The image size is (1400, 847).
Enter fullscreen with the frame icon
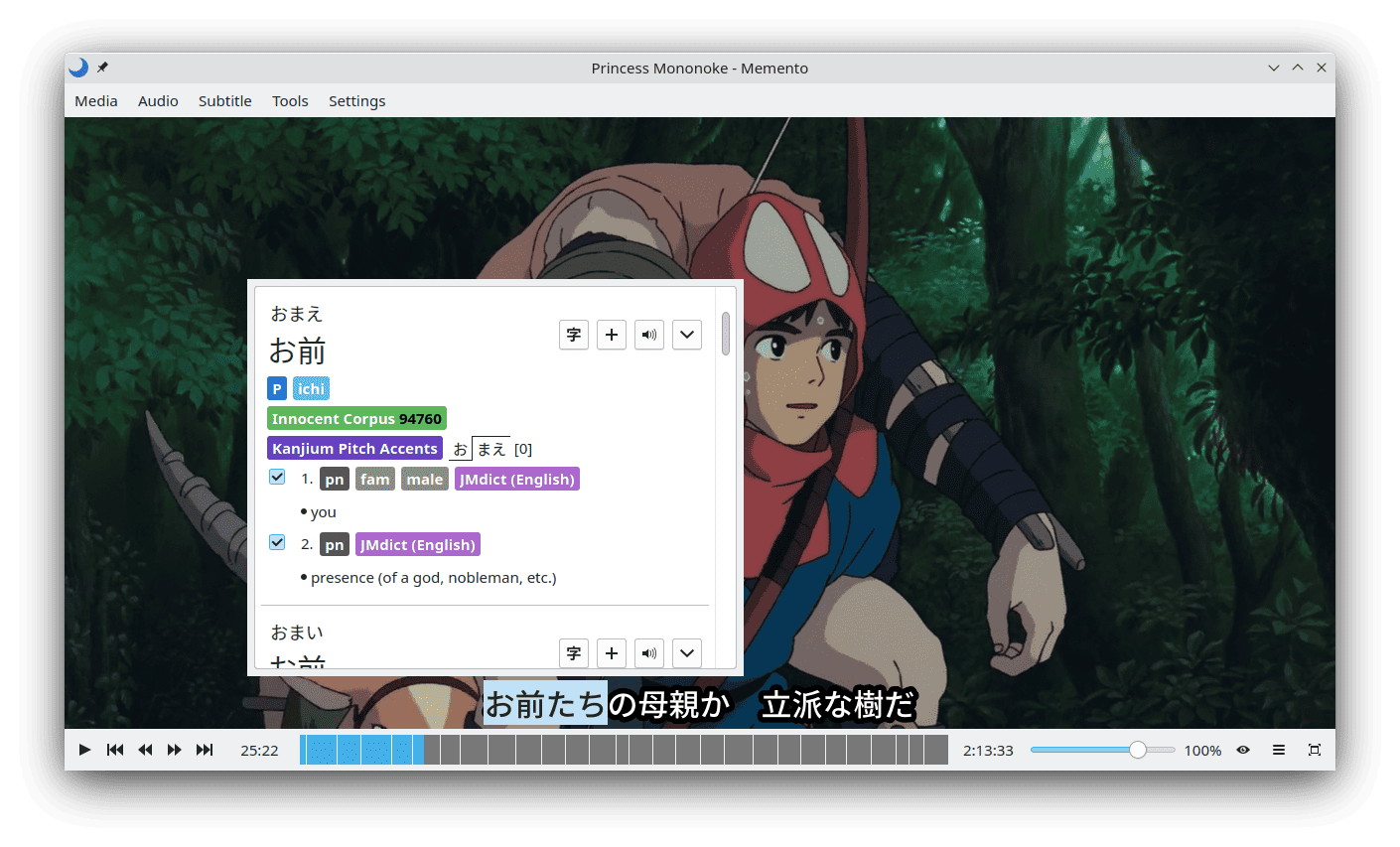pyautogui.click(x=1314, y=750)
